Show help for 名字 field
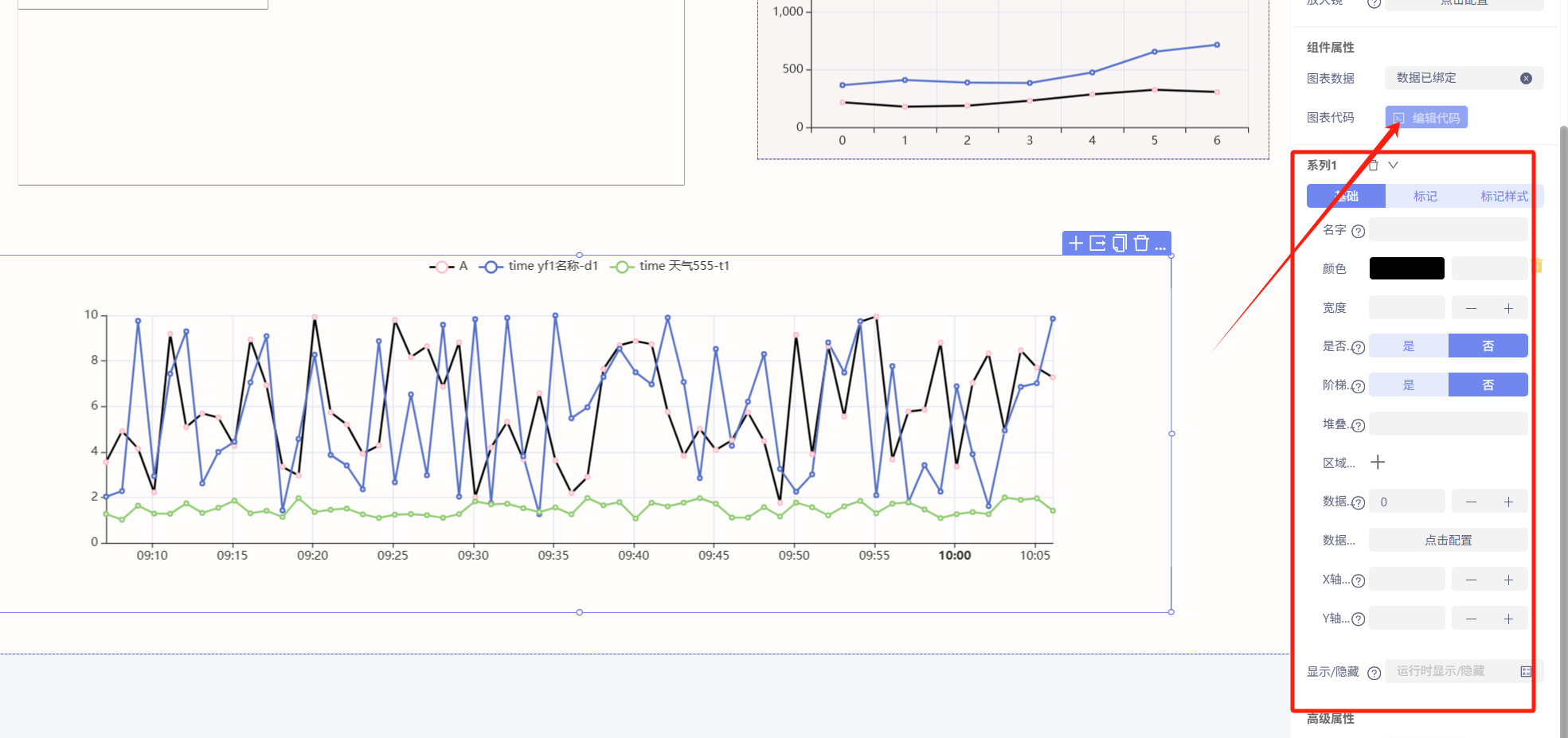Image resolution: width=1568 pixels, height=738 pixels. (1359, 232)
